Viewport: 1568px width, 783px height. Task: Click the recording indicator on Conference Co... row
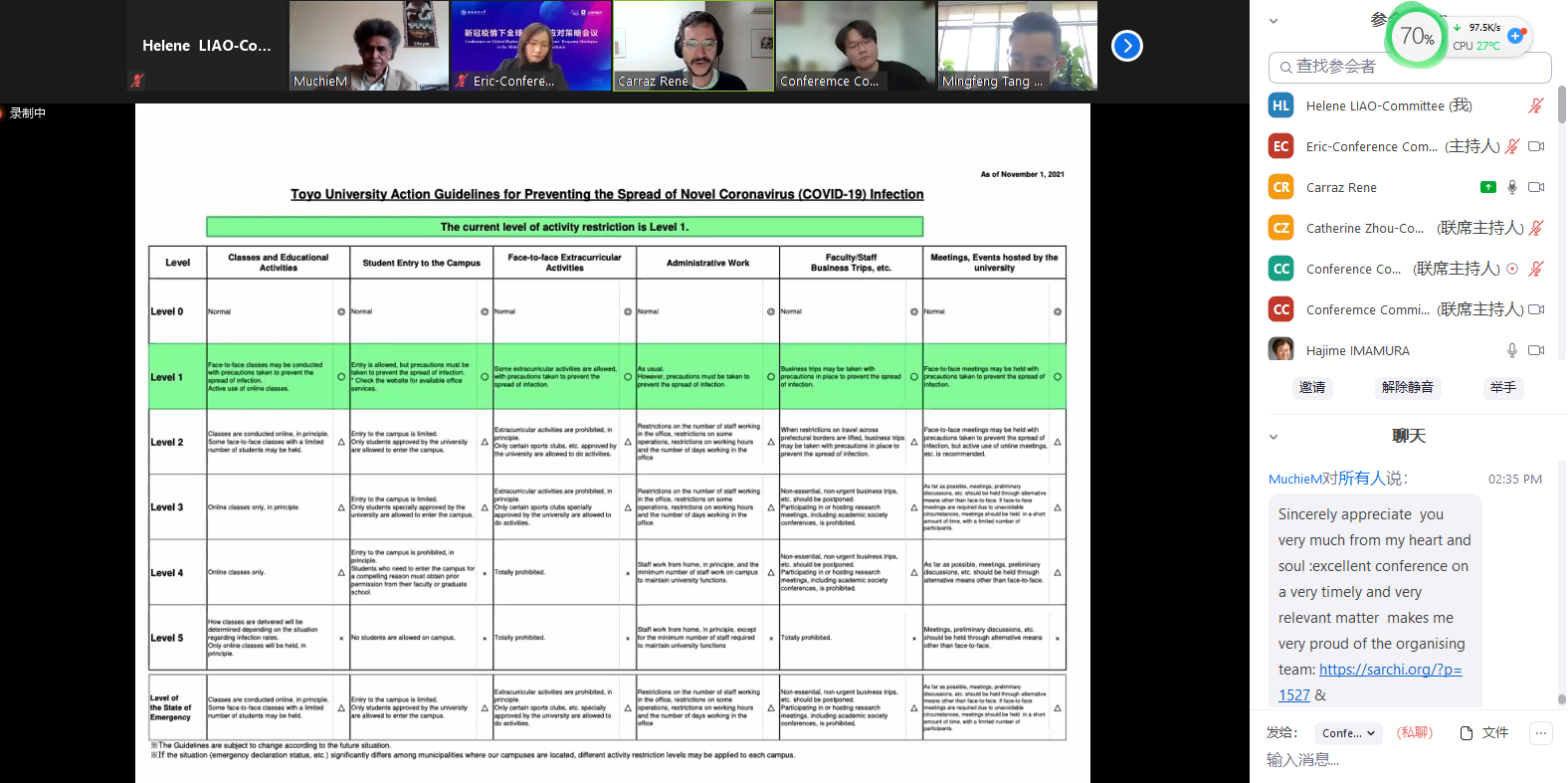1512,269
